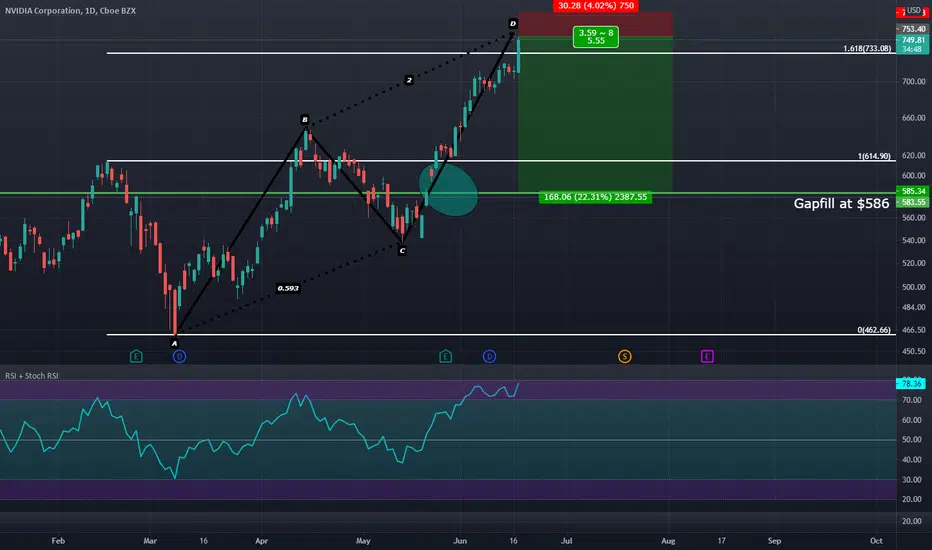This screenshot has height=550, width=932.
Task: Open the USD currency selector on price axis
Action: [914, 10]
